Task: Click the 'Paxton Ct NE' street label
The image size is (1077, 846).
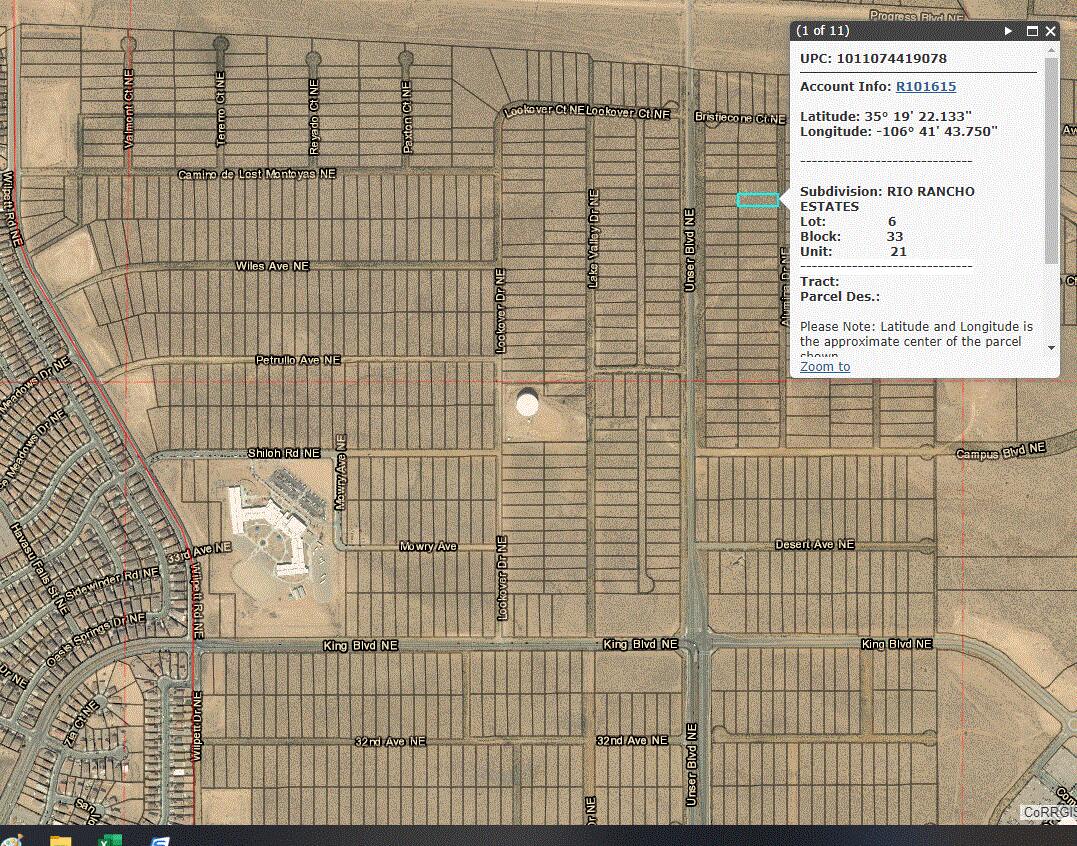Action: [407, 117]
